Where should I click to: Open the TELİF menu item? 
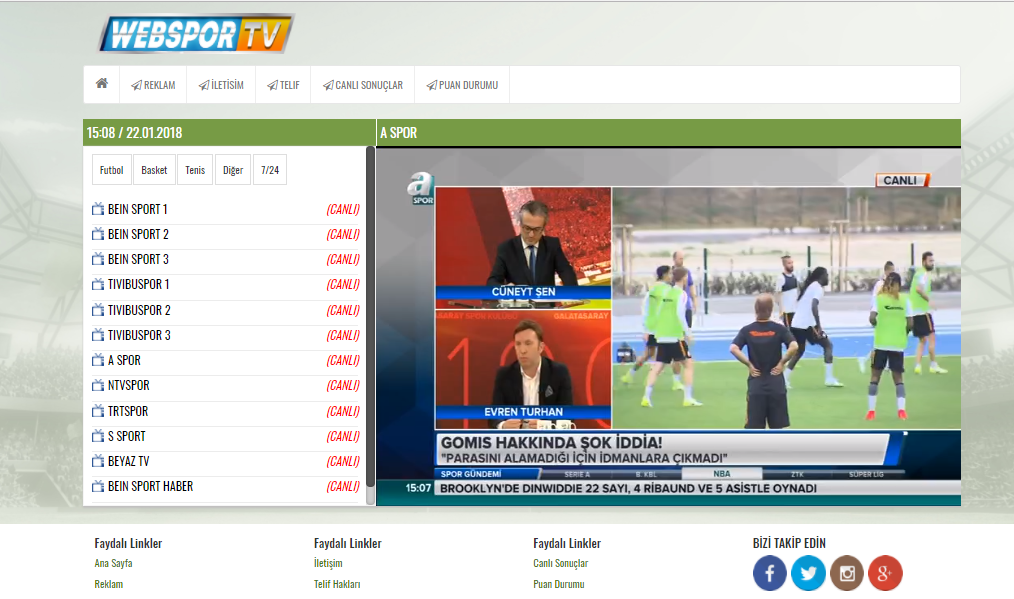pyautogui.click(x=283, y=85)
